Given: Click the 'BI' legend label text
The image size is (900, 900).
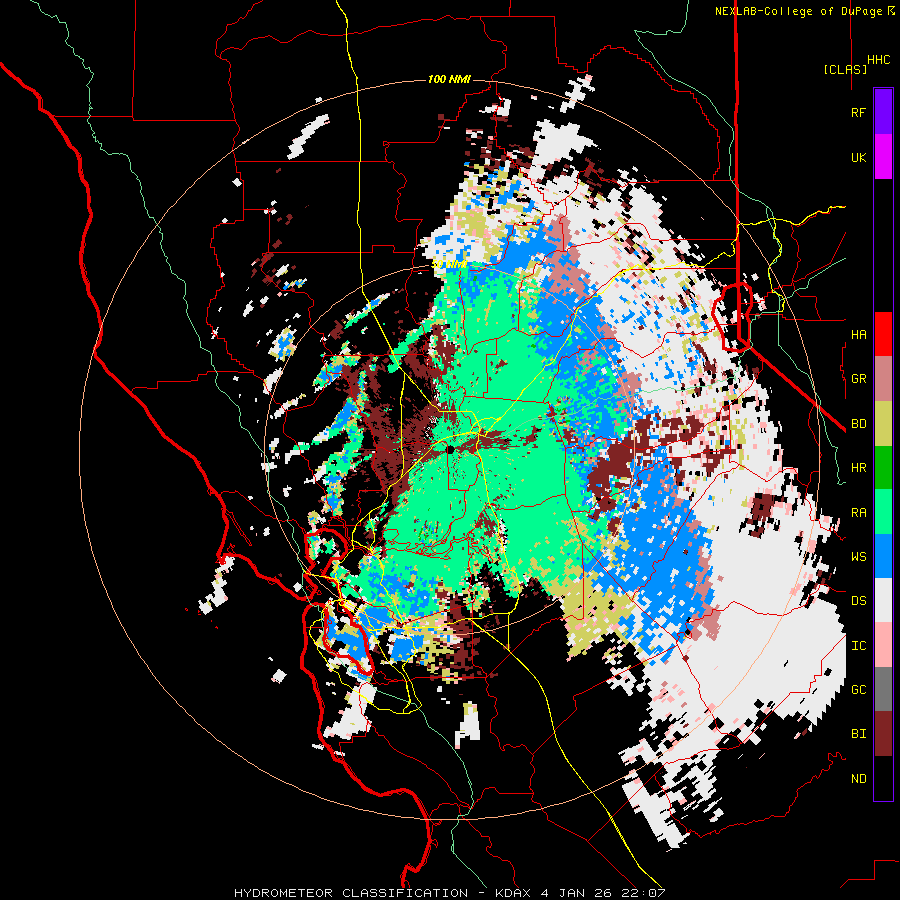Looking at the screenshot, I should [858, 734].
